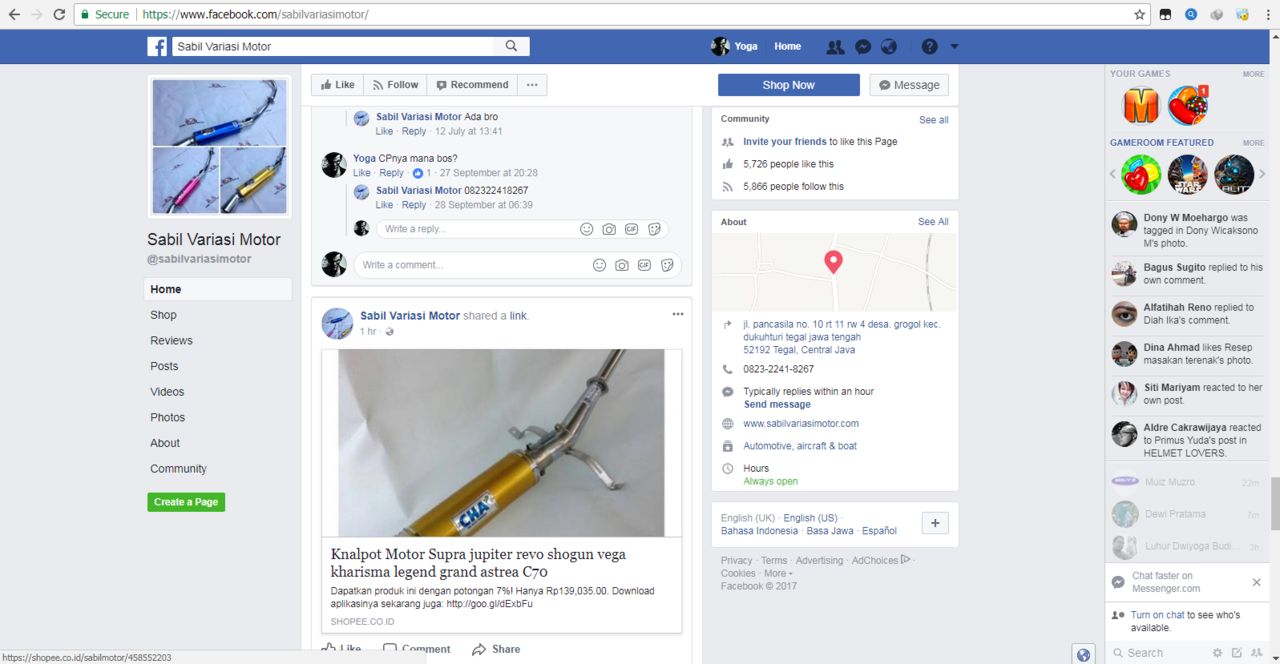This screenshot has width=1280, height=664.
Task: Open Messenger icon in top bar
Action: (863, 47)
